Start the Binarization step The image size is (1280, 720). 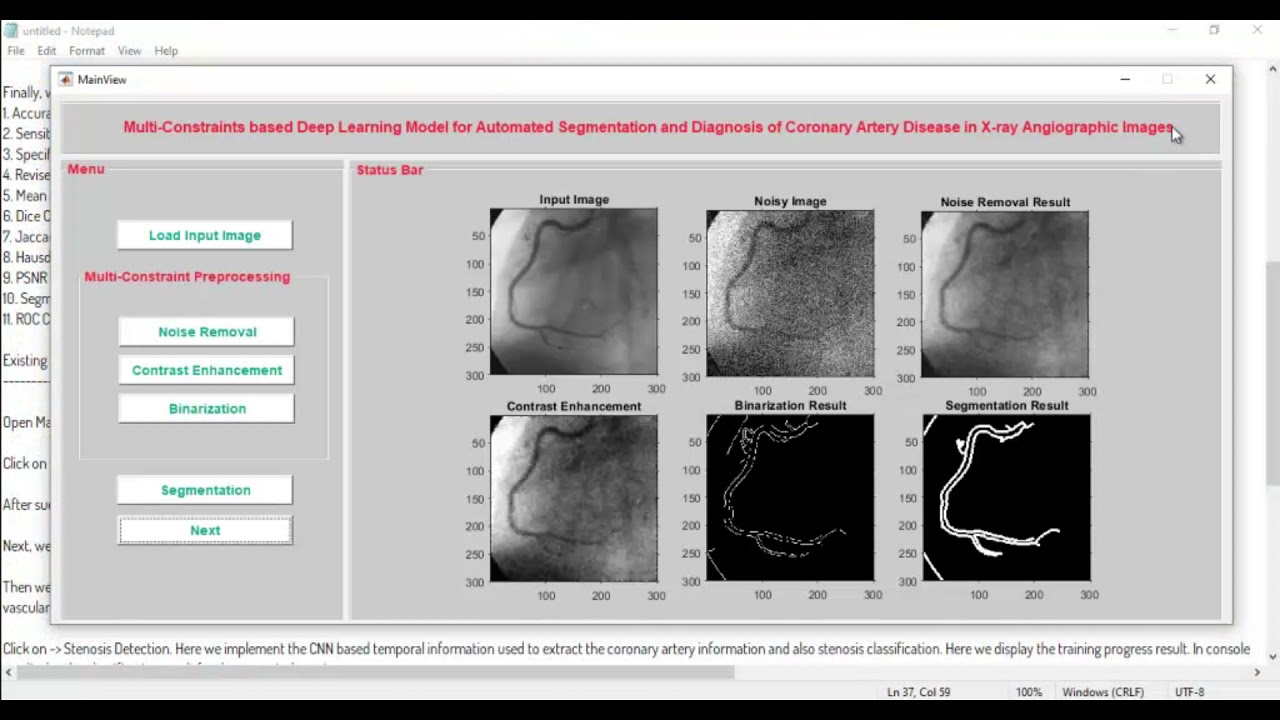(207, 408)
